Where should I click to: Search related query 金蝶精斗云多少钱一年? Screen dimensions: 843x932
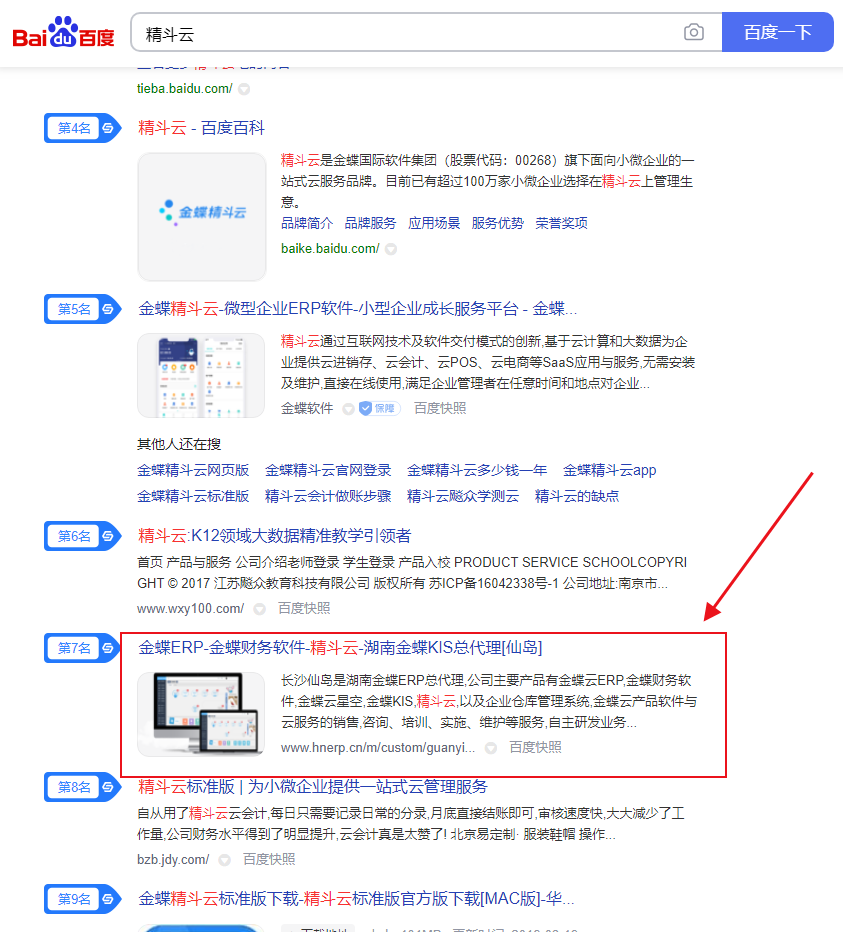click(477, 470)
